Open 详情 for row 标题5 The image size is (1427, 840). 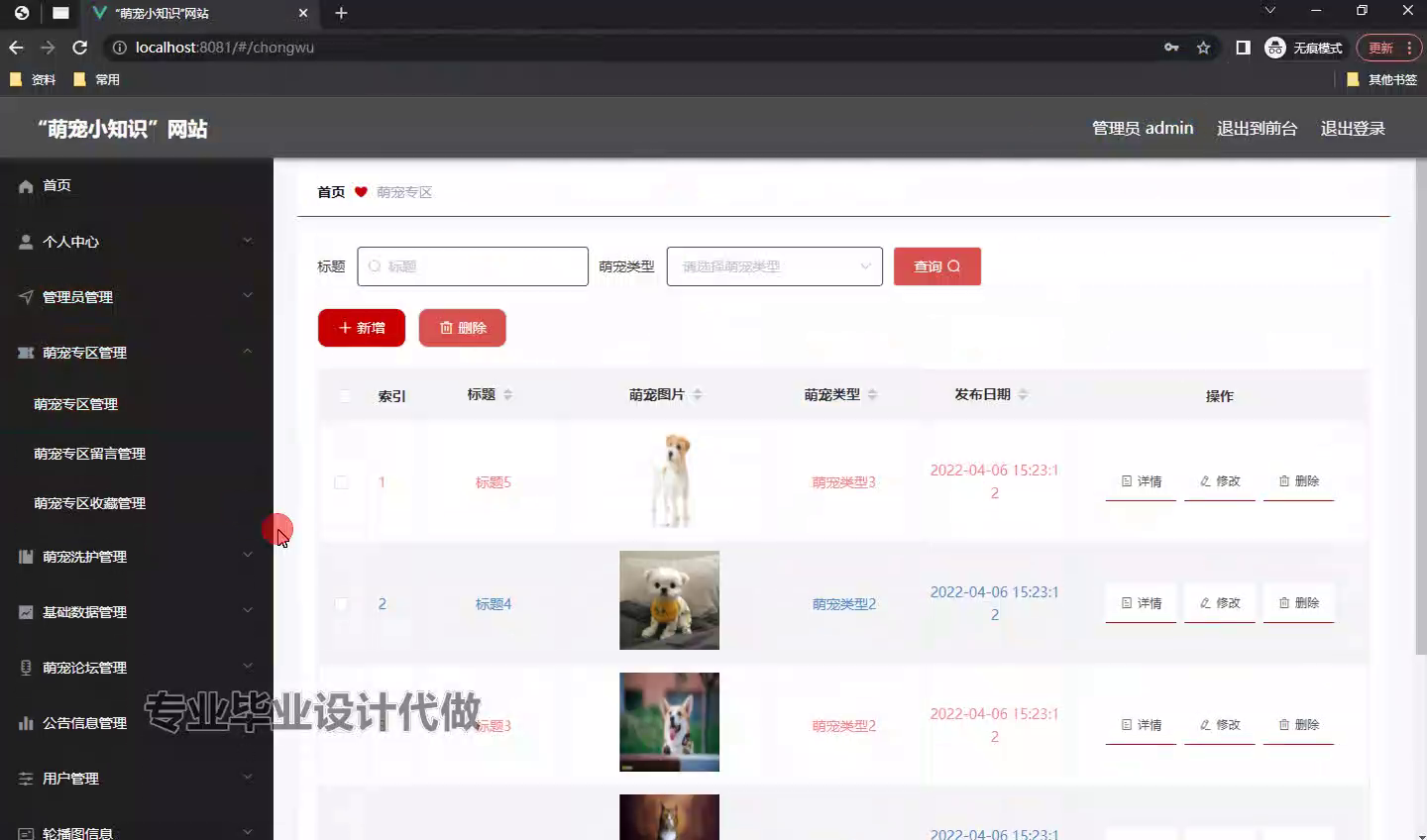(x=1141, y=481)
